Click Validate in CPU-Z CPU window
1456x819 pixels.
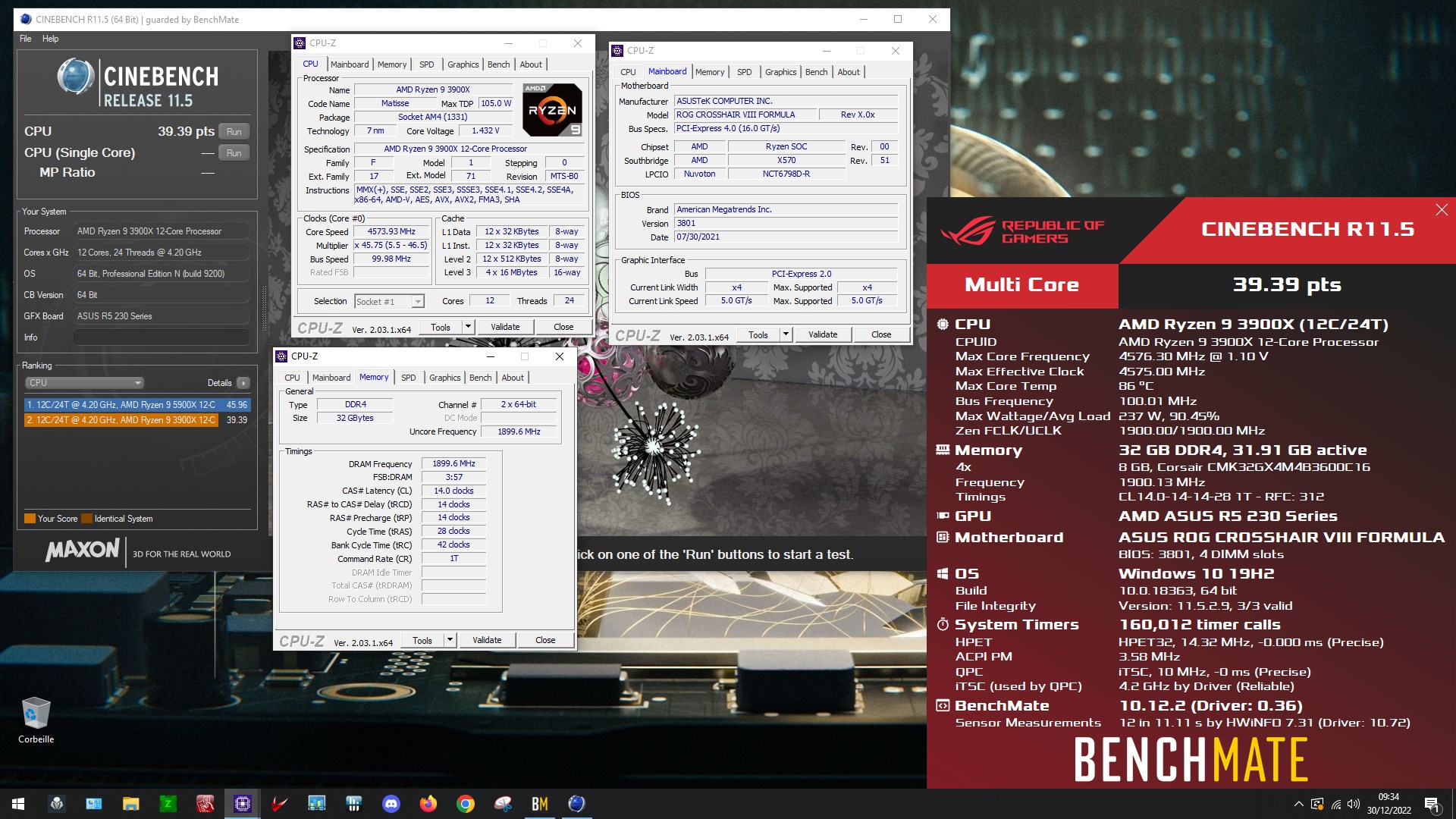505,327
